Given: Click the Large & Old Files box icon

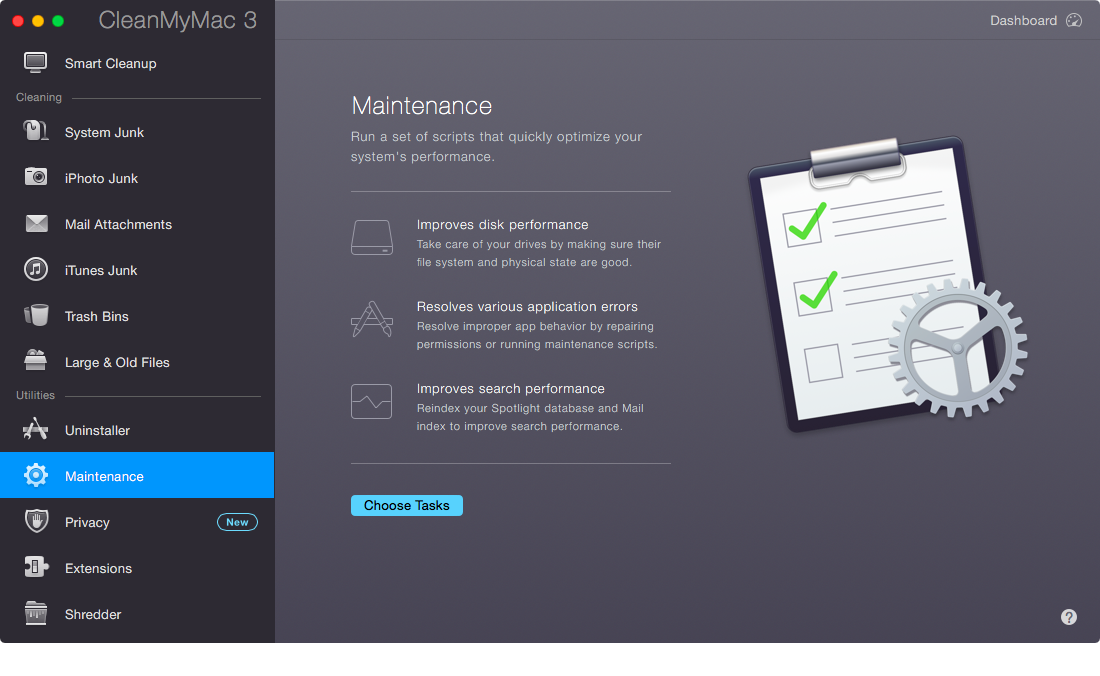Looking at the screenshot, I should click(x=35, y=360).
